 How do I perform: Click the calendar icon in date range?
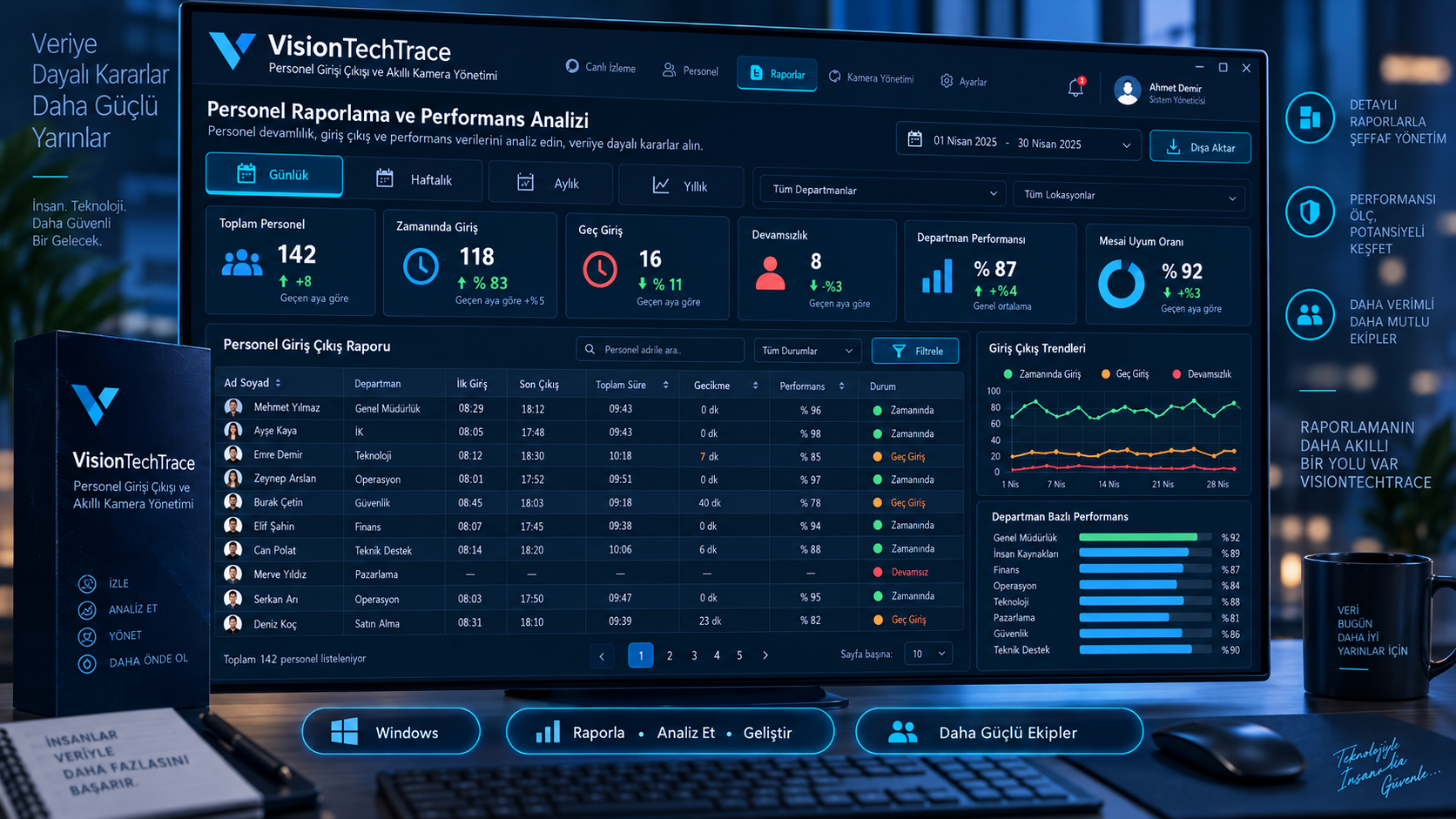click(914, 139)
